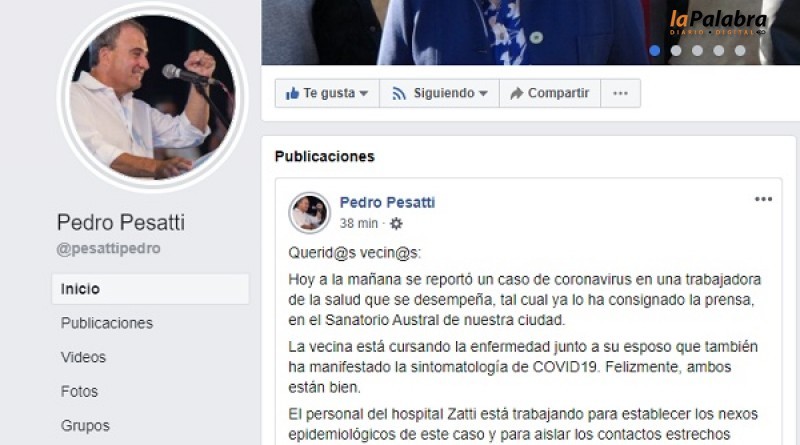Screen dimensions: 800x445
Task: Open the page's three-dots more options button
Action: pos(620,93)
